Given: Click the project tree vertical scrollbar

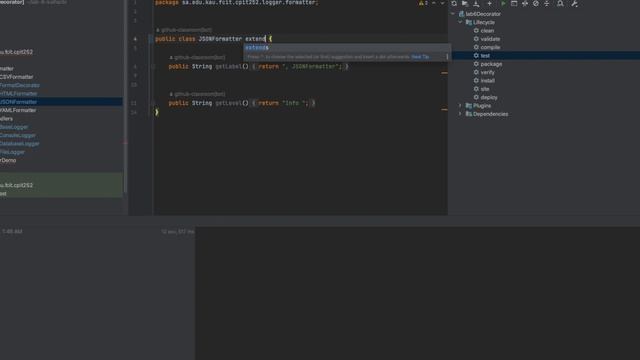Looking at the screenshot, I should coord(125,96).
